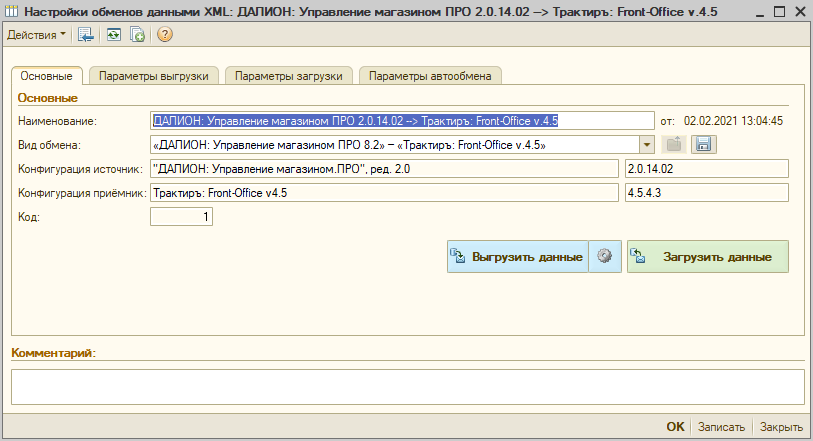Image resolution: width=813 pixels, height=441 pixels.
Task: Click the receiver version field 4.5.4.3
Action: click(x=707, y=193)
